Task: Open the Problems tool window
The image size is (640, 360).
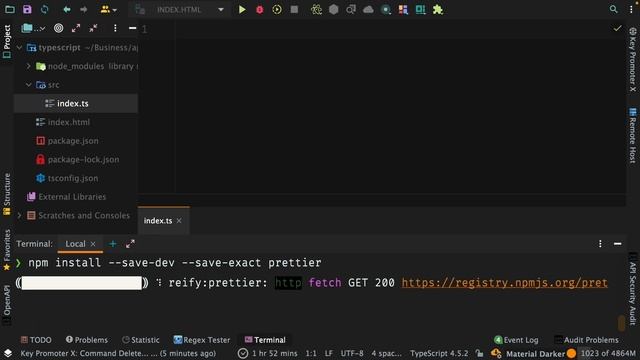Action: [87, 340]
